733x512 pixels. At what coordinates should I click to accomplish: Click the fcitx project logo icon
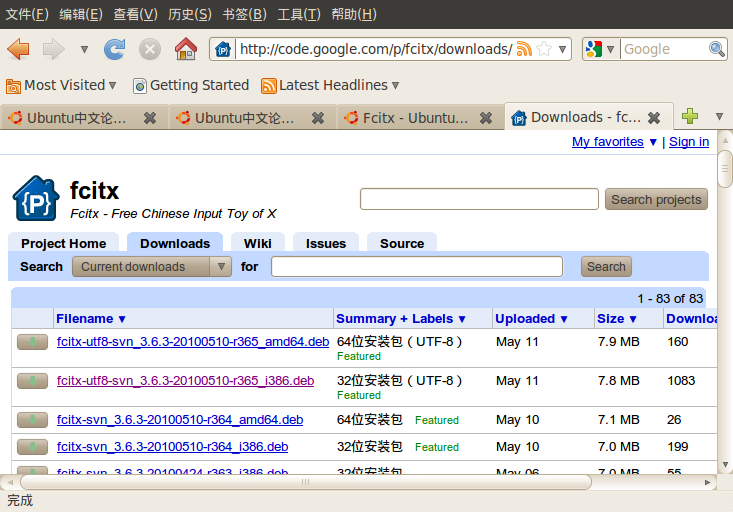36,198
